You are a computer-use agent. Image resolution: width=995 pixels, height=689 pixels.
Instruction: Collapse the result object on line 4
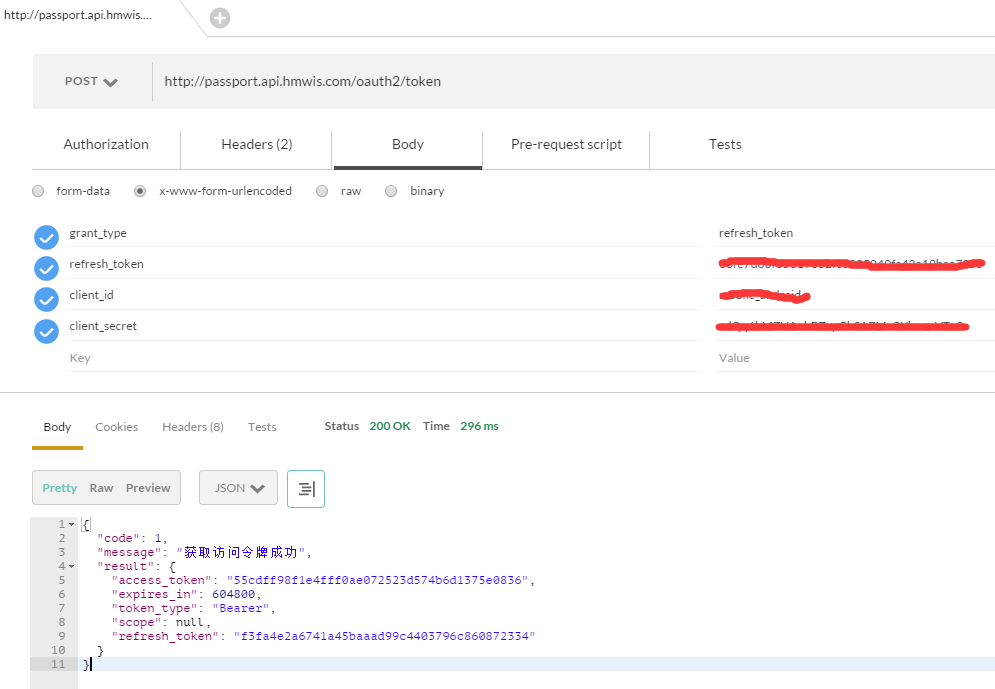point(71,567)
